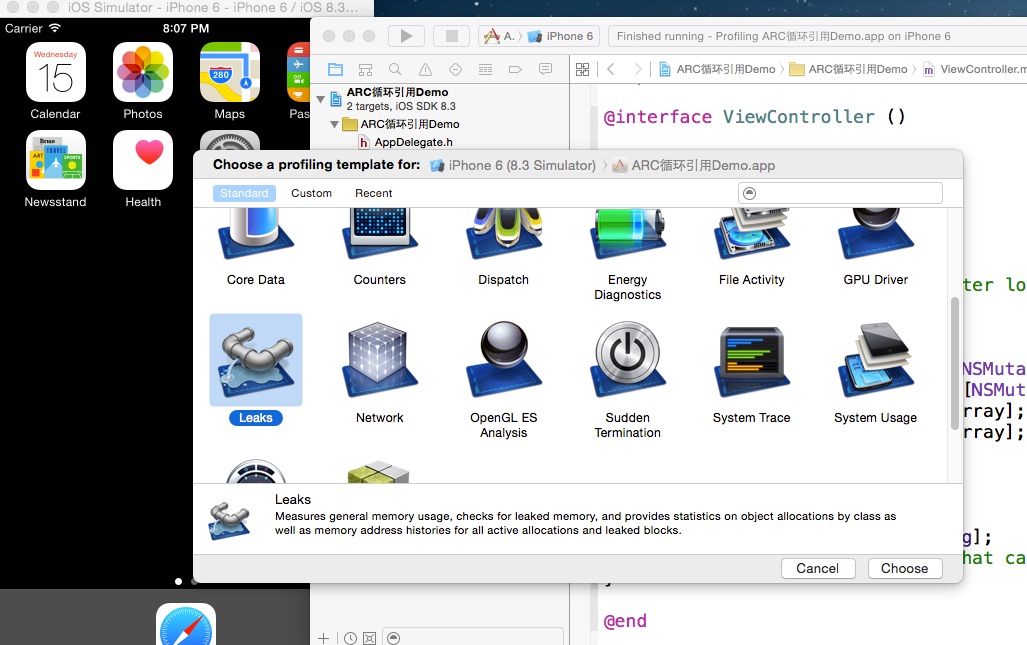The image size is (1027, 645).
Task: Click the Choose button
Action: coord(905,568)
